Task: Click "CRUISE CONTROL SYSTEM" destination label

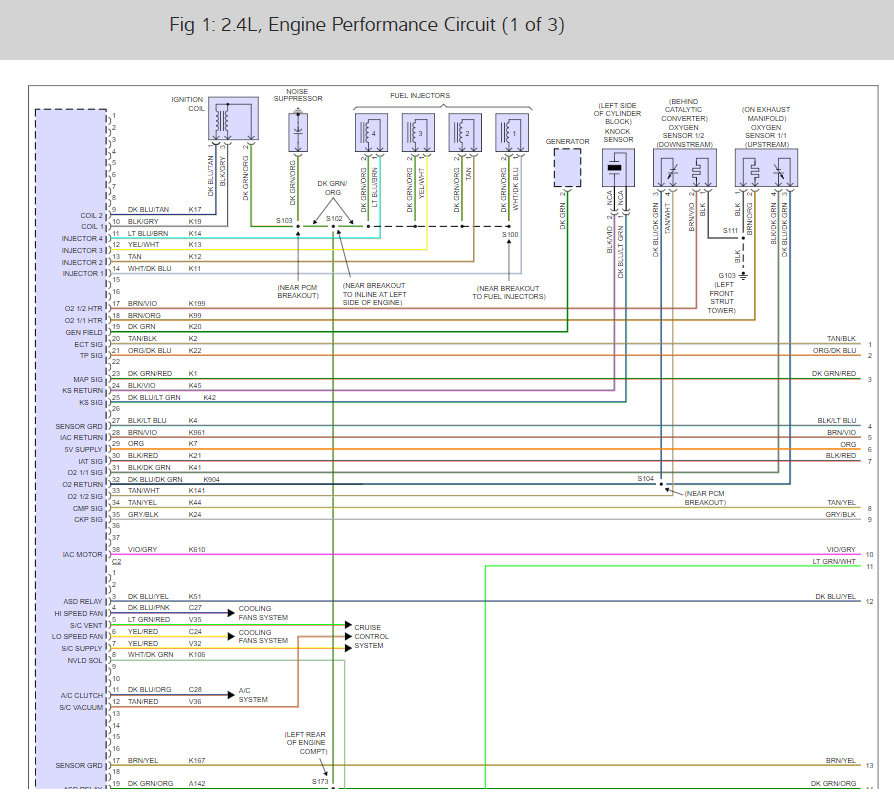Action: point(371,636)
